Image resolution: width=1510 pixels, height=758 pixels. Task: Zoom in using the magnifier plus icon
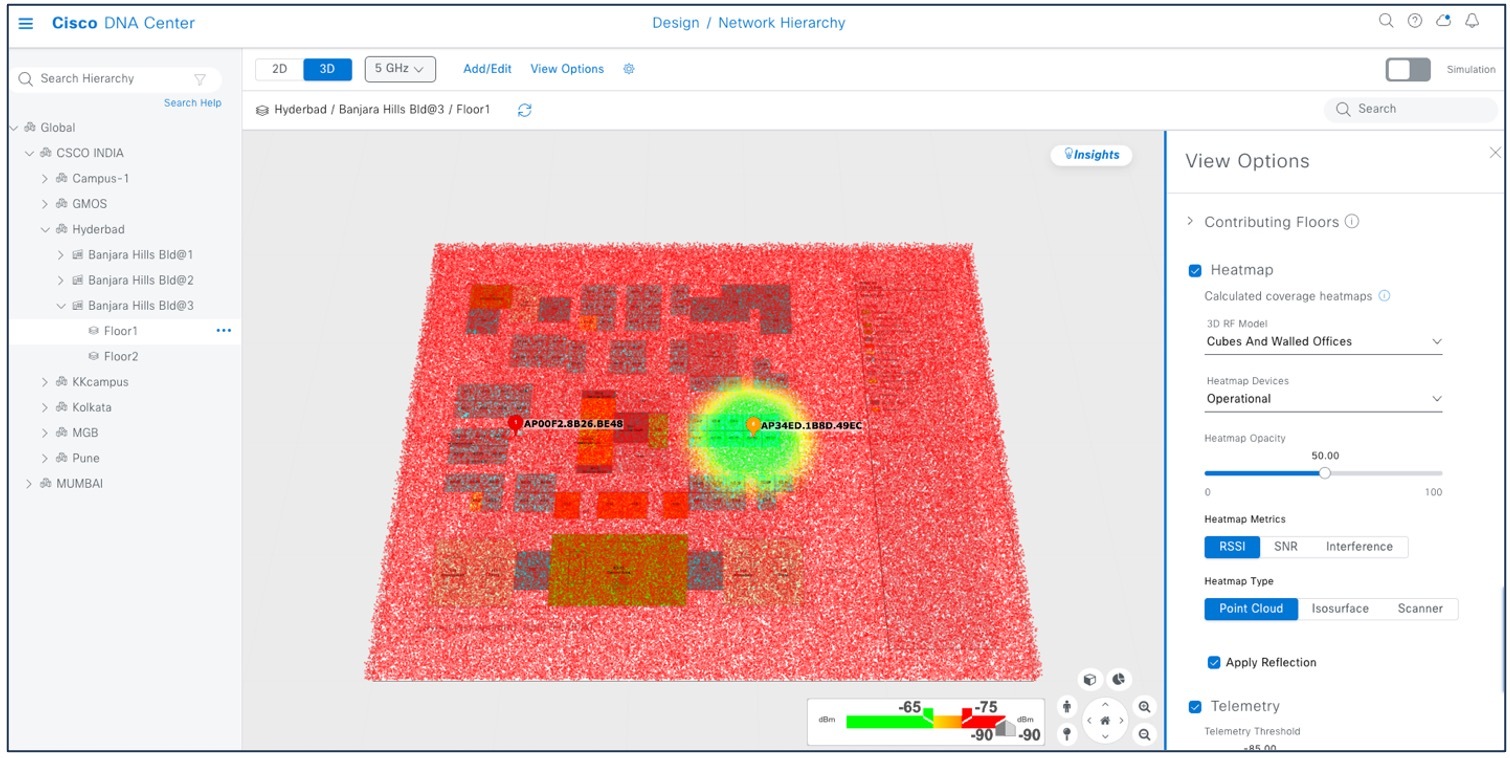click(1145, 707)
